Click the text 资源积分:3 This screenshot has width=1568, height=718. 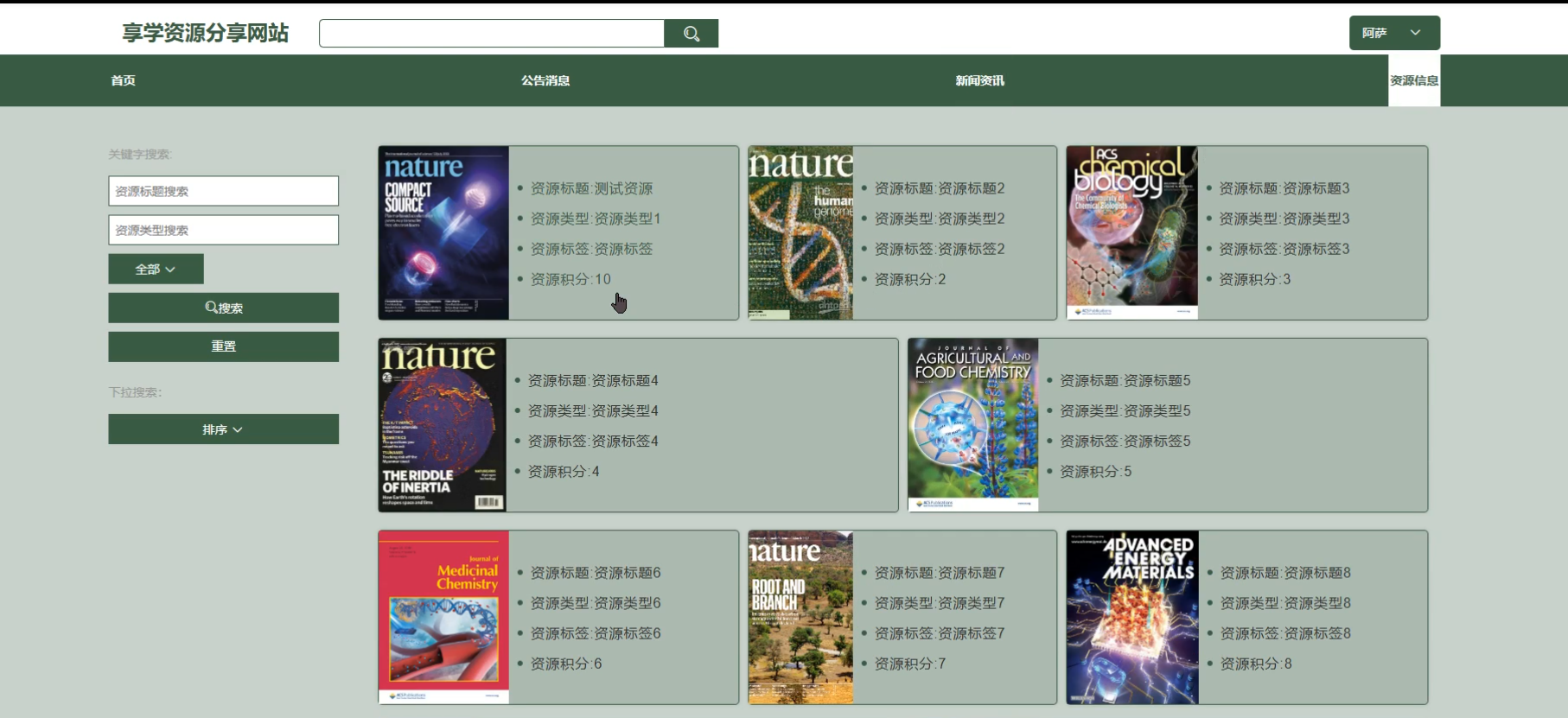[x=1254, y=279]
